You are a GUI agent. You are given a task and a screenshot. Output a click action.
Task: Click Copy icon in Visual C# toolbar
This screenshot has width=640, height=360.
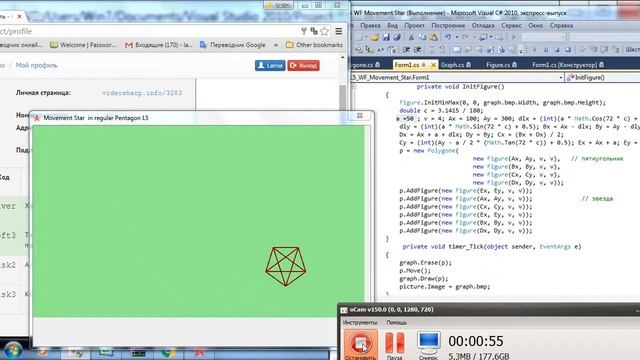[422, 38]
